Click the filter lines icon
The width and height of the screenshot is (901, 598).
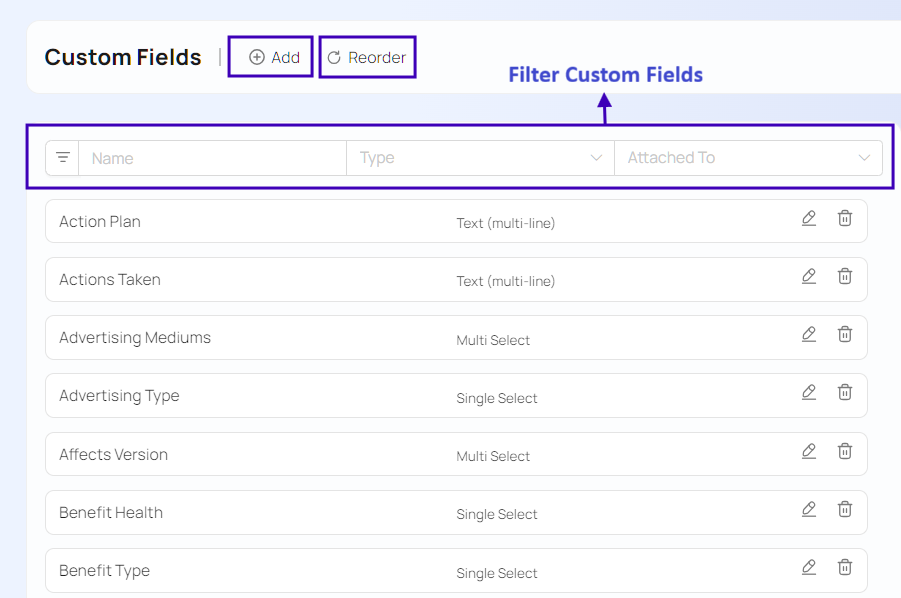pyautogui.click(x=63, y=158)
